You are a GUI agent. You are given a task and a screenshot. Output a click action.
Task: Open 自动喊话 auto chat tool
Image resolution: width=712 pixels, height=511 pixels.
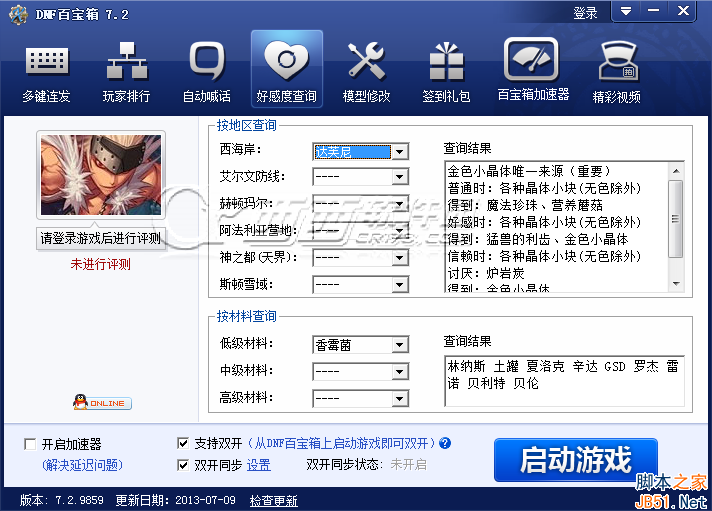tap(207, 73)
